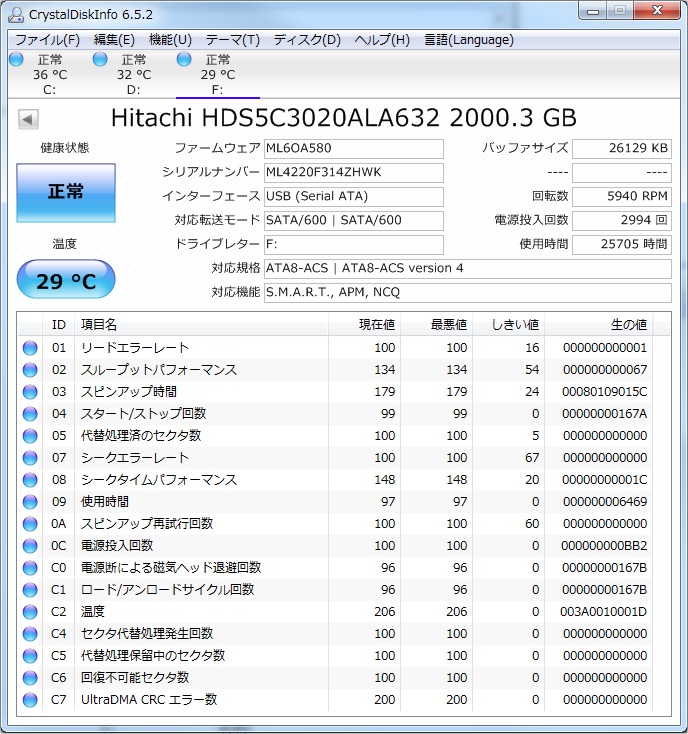
Task: Click status orb for 03 スピンアップ時間
Action: pyautogui.click(x=30, y=392)
